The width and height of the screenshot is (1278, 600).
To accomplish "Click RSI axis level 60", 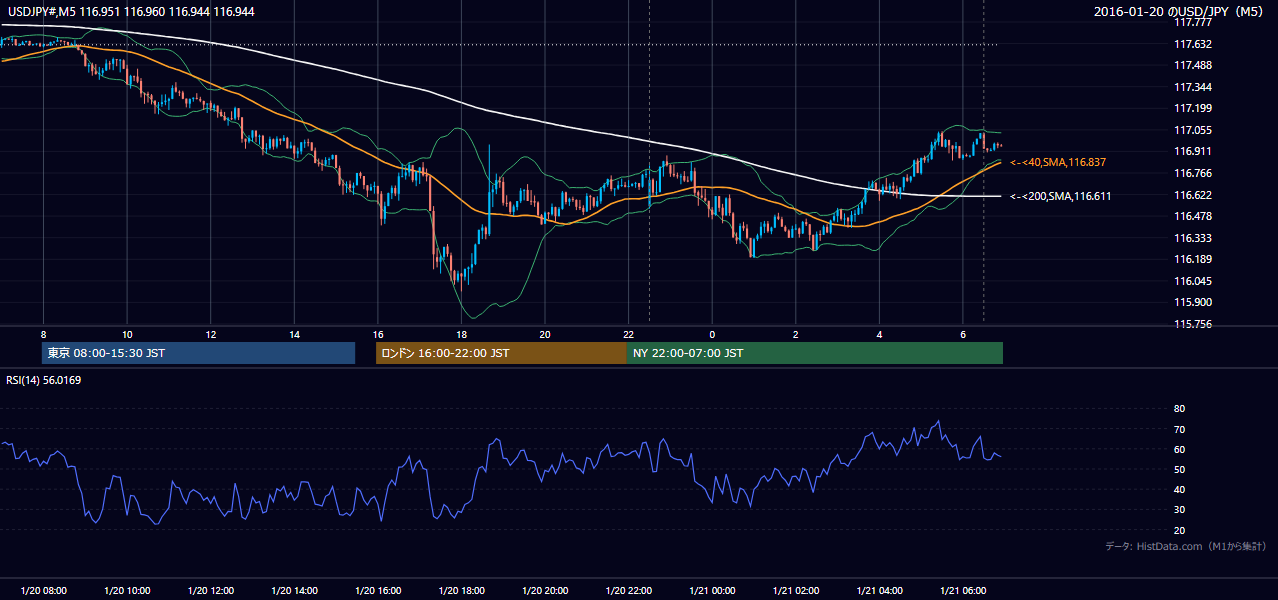I will tap(1179, 449).
